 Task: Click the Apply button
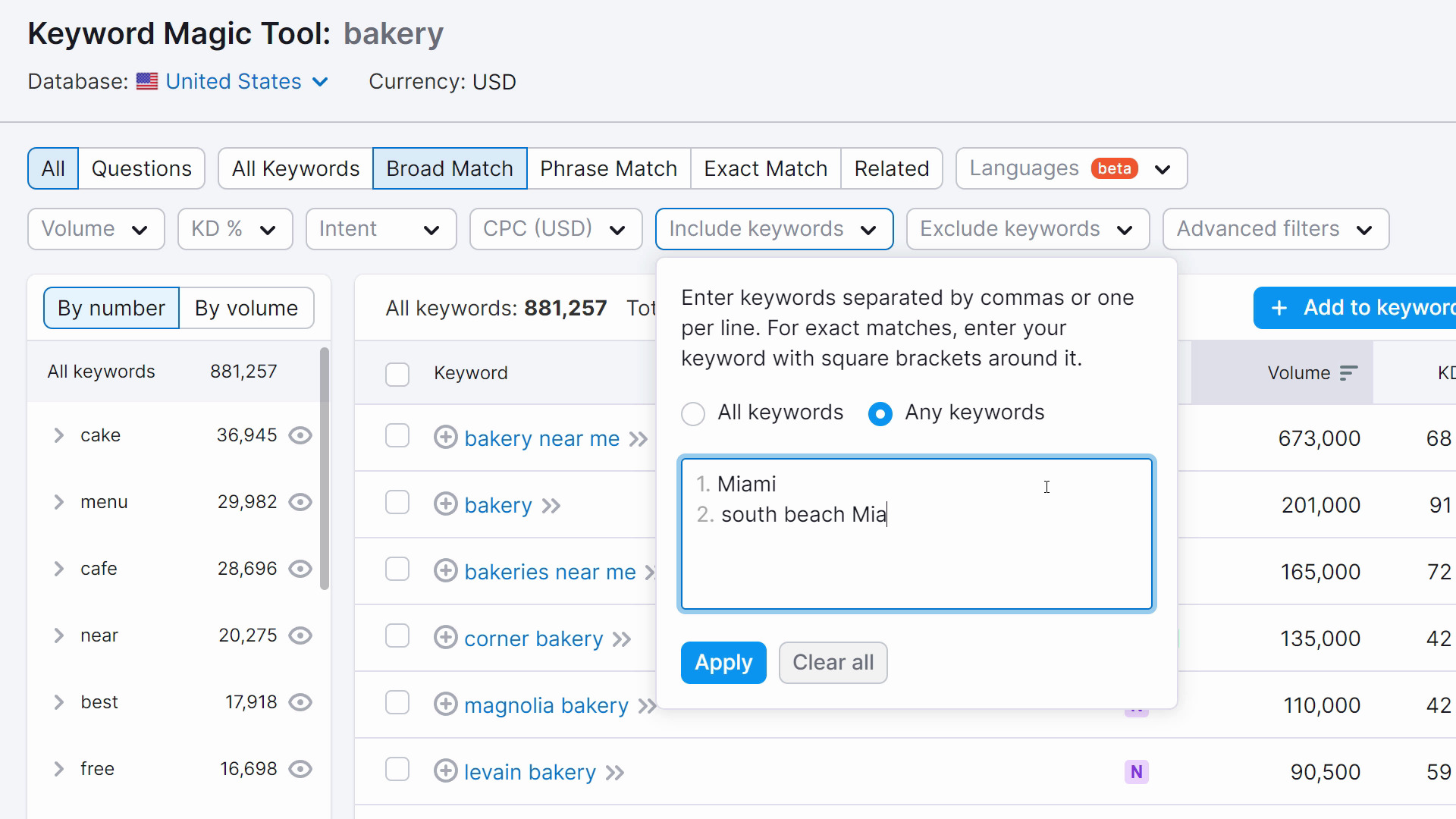(x=723, y=662)
